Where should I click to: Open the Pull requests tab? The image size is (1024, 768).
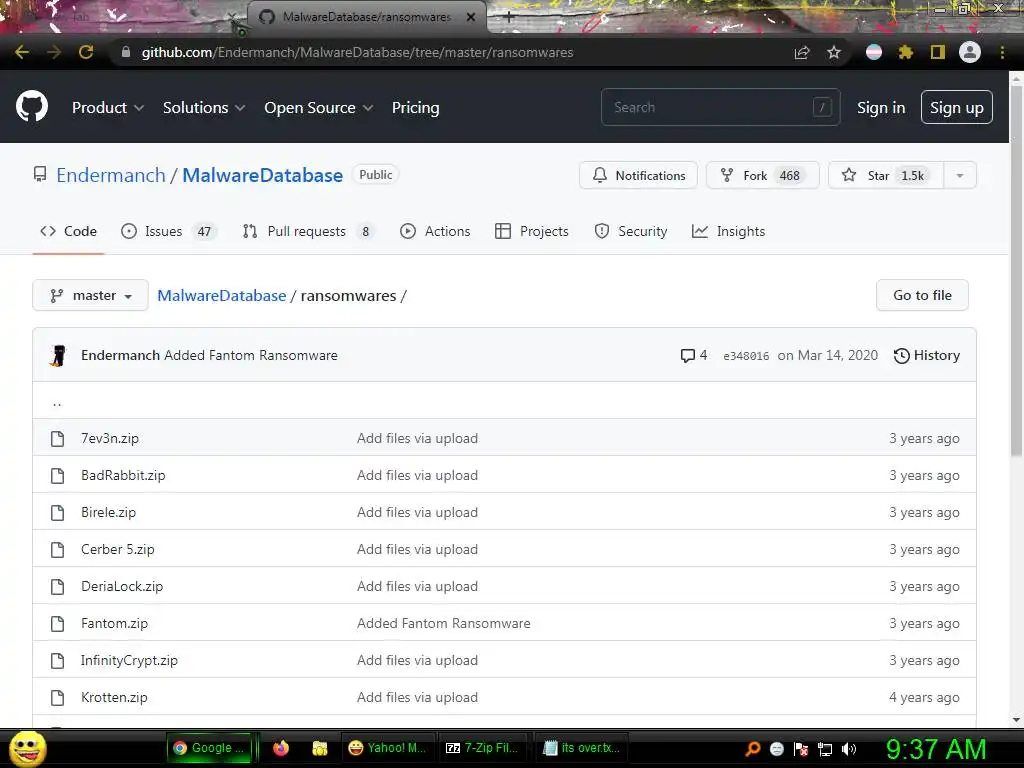point(308,231)
